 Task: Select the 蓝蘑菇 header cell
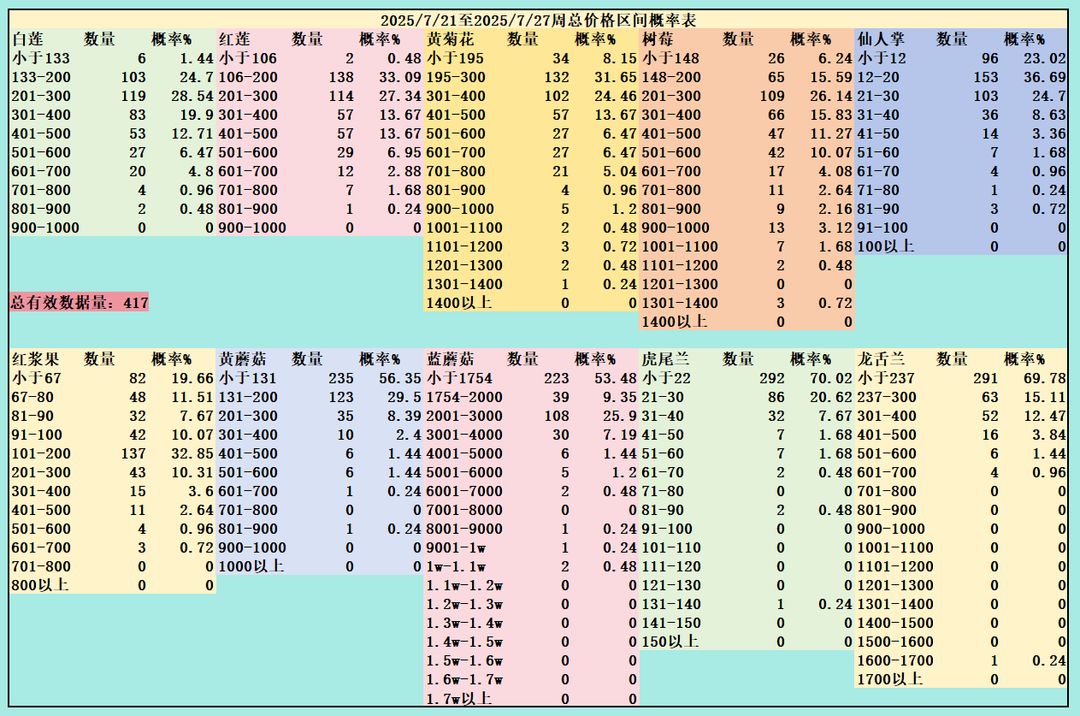click(450, 359)
